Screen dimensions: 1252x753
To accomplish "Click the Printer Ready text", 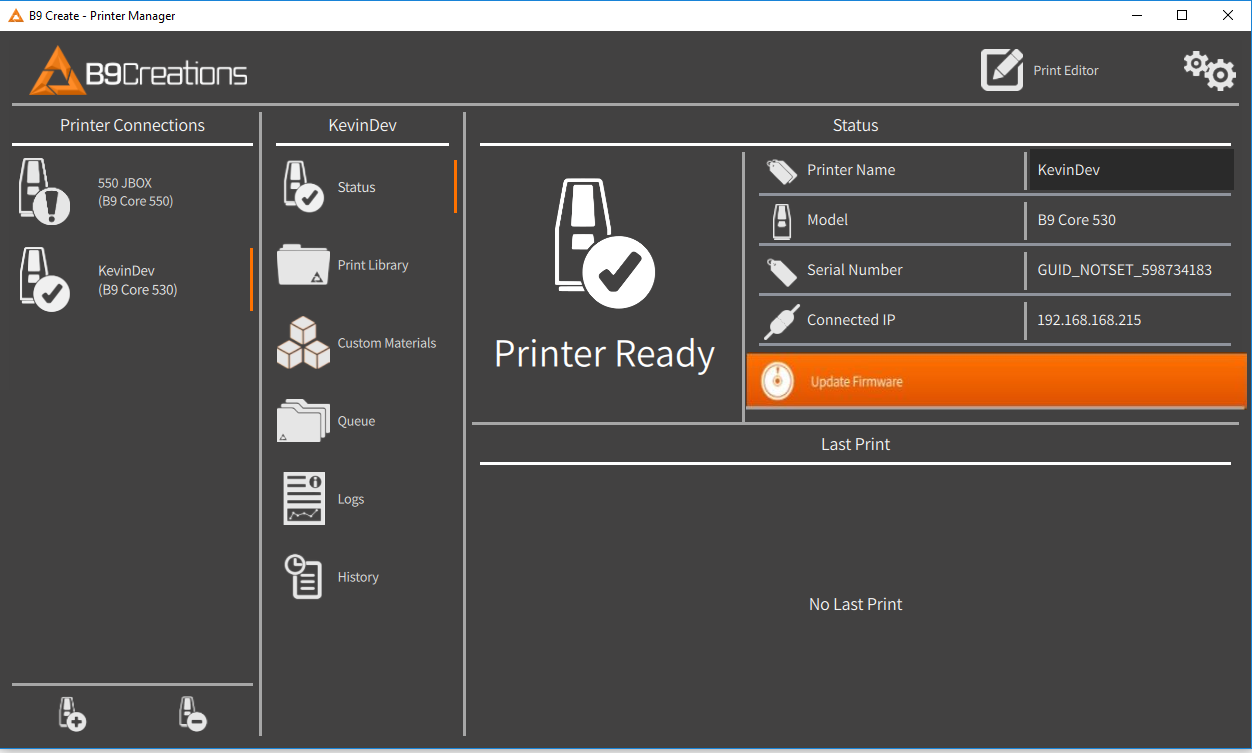I will [x=605, y=354].
